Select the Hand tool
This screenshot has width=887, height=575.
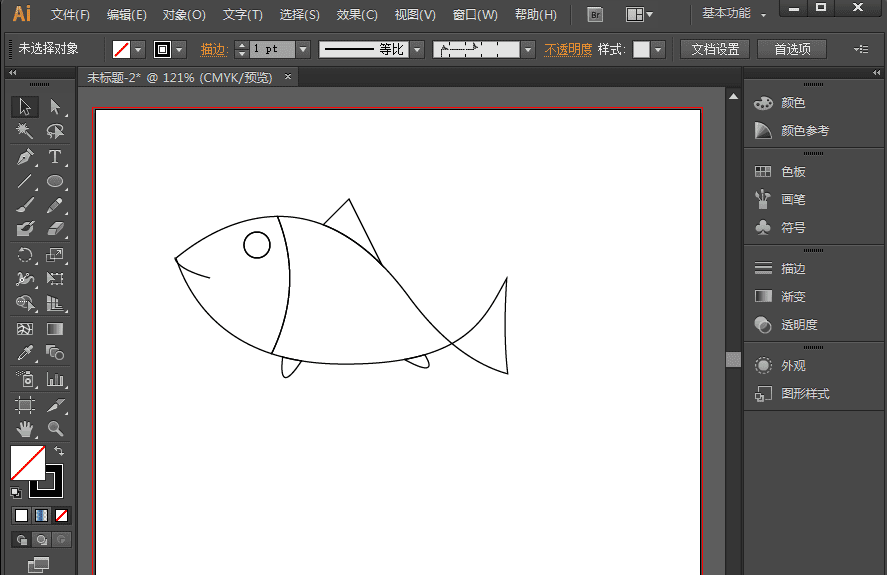pos(25,429)
